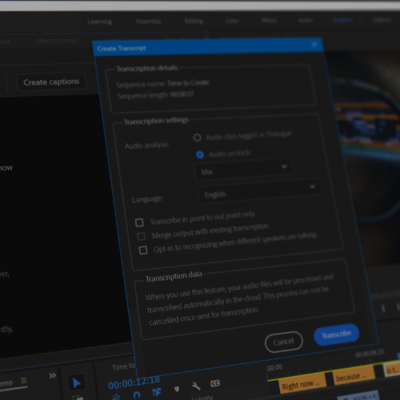The width and height of the screenshot is (400, 400).
Task: Click the timeline ruler near 00:00:04:23
Action: [369, 353]
